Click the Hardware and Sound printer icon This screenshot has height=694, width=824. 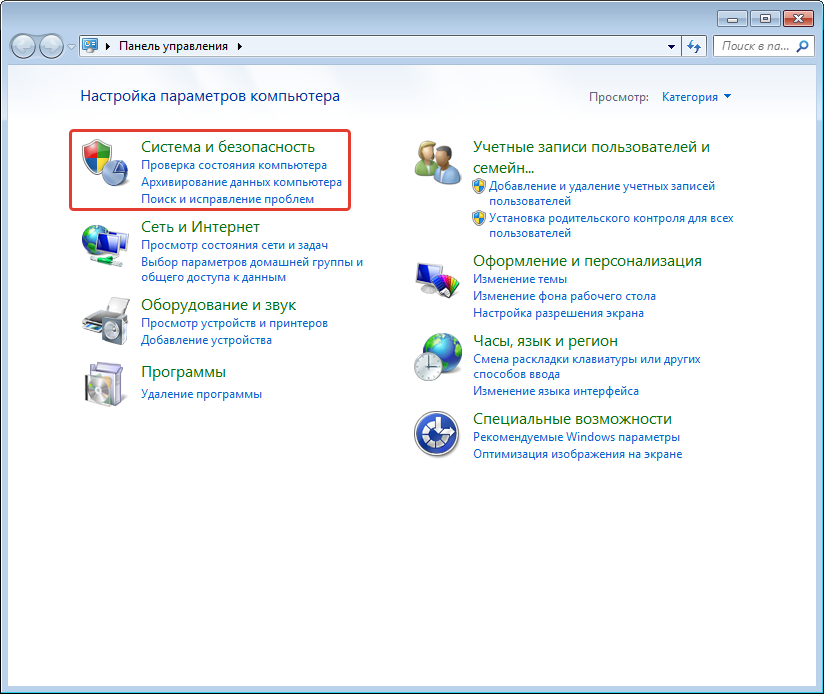point(104,320)
